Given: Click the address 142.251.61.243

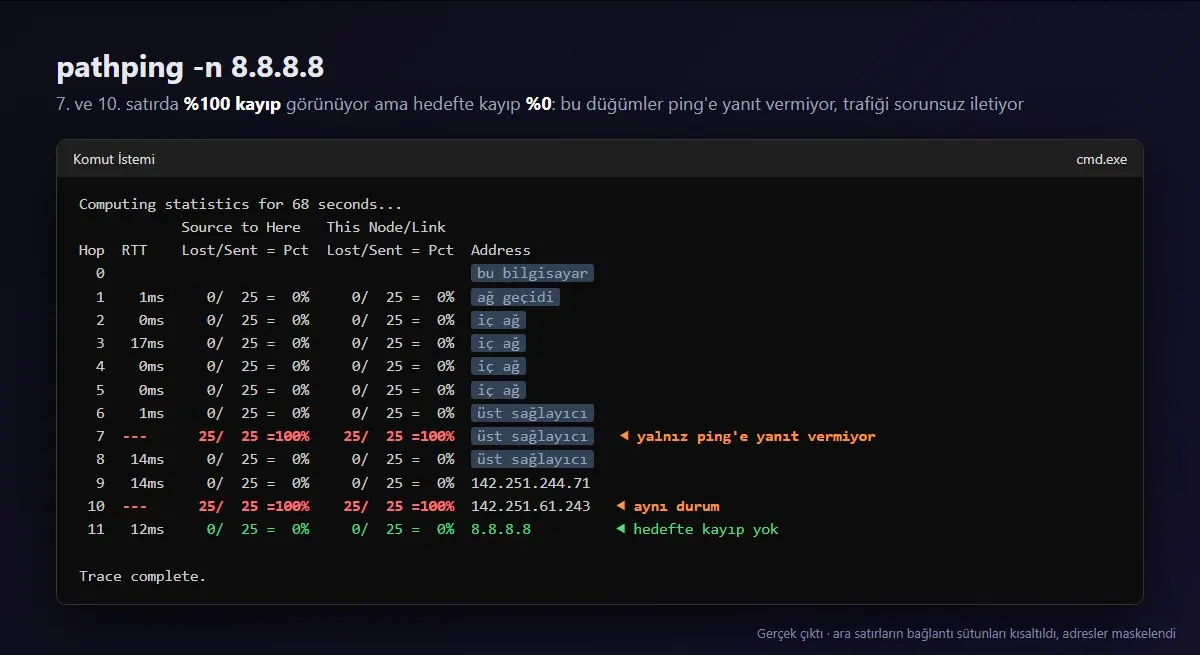Looking at the screenshot, I should pyautogui.click(x=531, y=506).
